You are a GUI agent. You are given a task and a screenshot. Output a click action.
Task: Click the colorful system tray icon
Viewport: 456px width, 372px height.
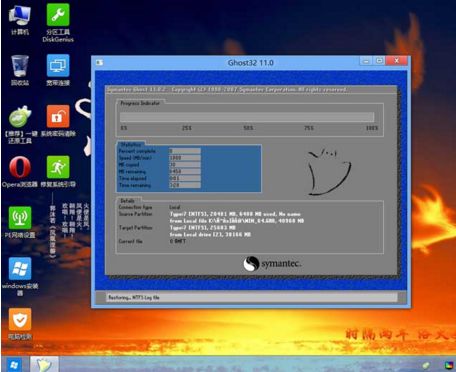click(x=449, y=366)
